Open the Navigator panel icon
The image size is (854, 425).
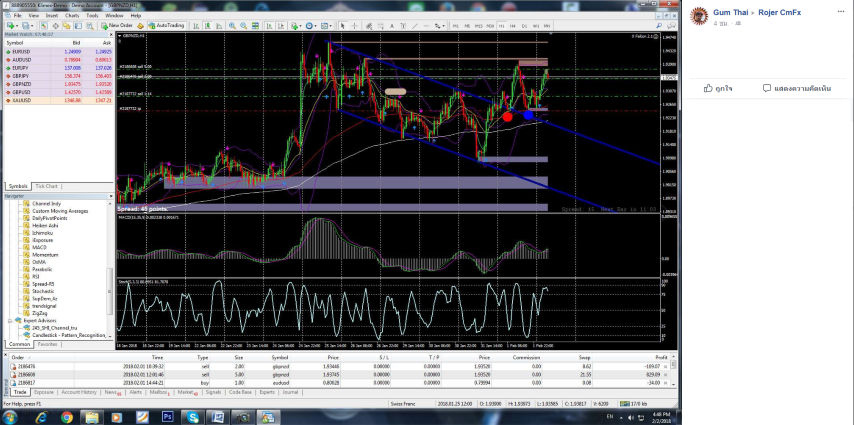pyautogui.click(x=67, y=25)
